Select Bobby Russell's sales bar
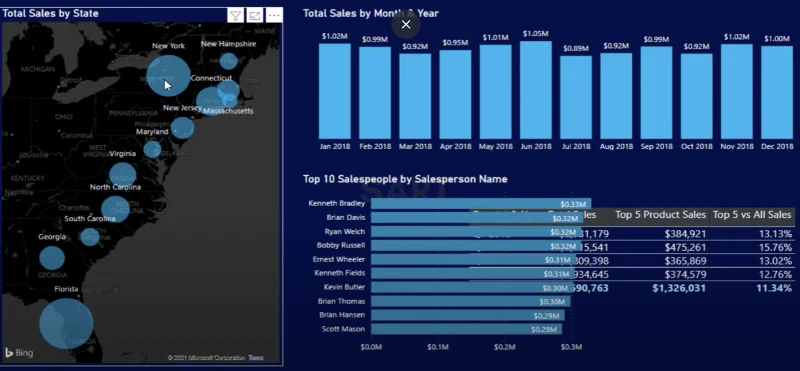 click(476, 245)
